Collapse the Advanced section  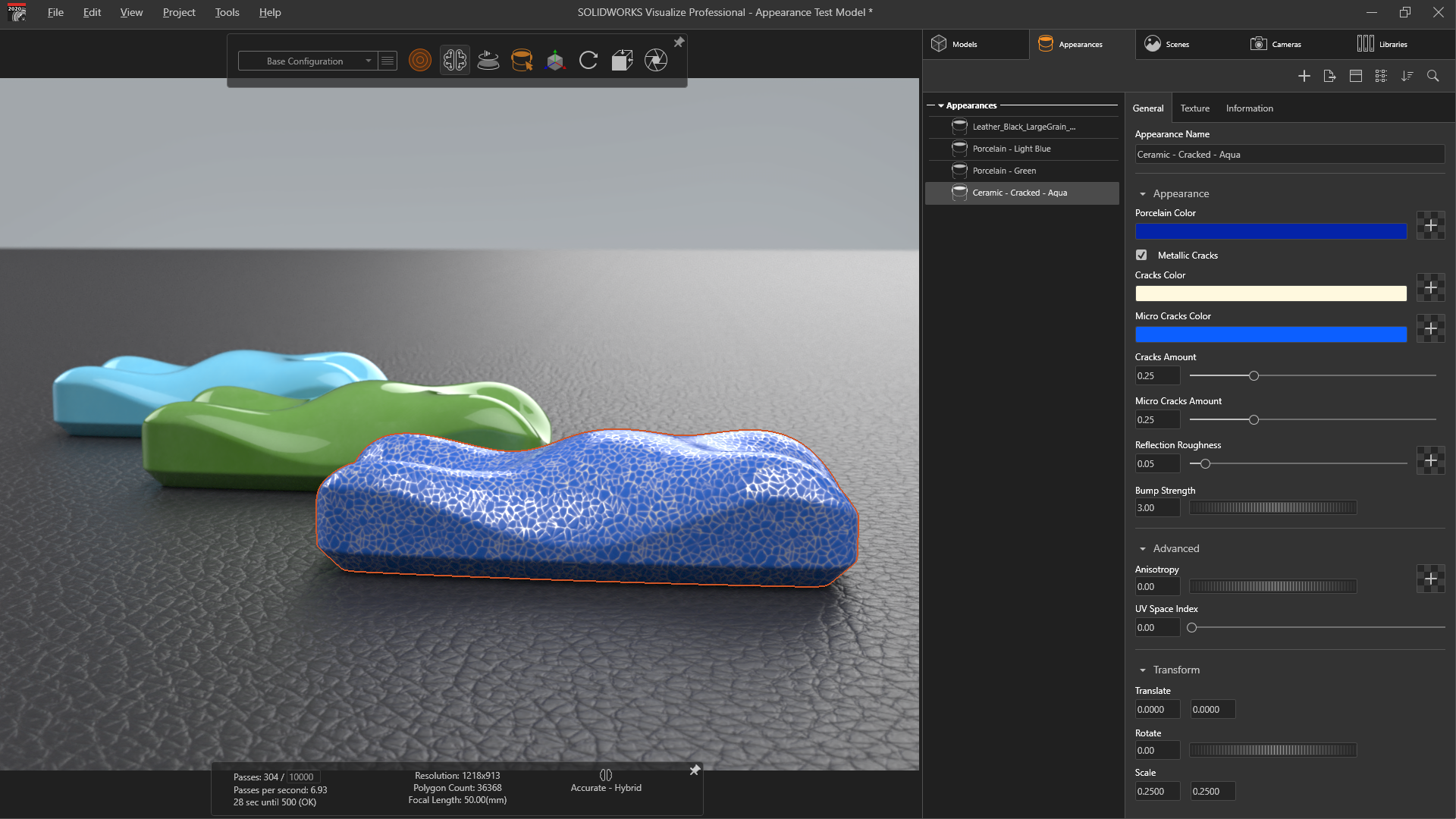pyautogui.click(x=1143, y=549)
